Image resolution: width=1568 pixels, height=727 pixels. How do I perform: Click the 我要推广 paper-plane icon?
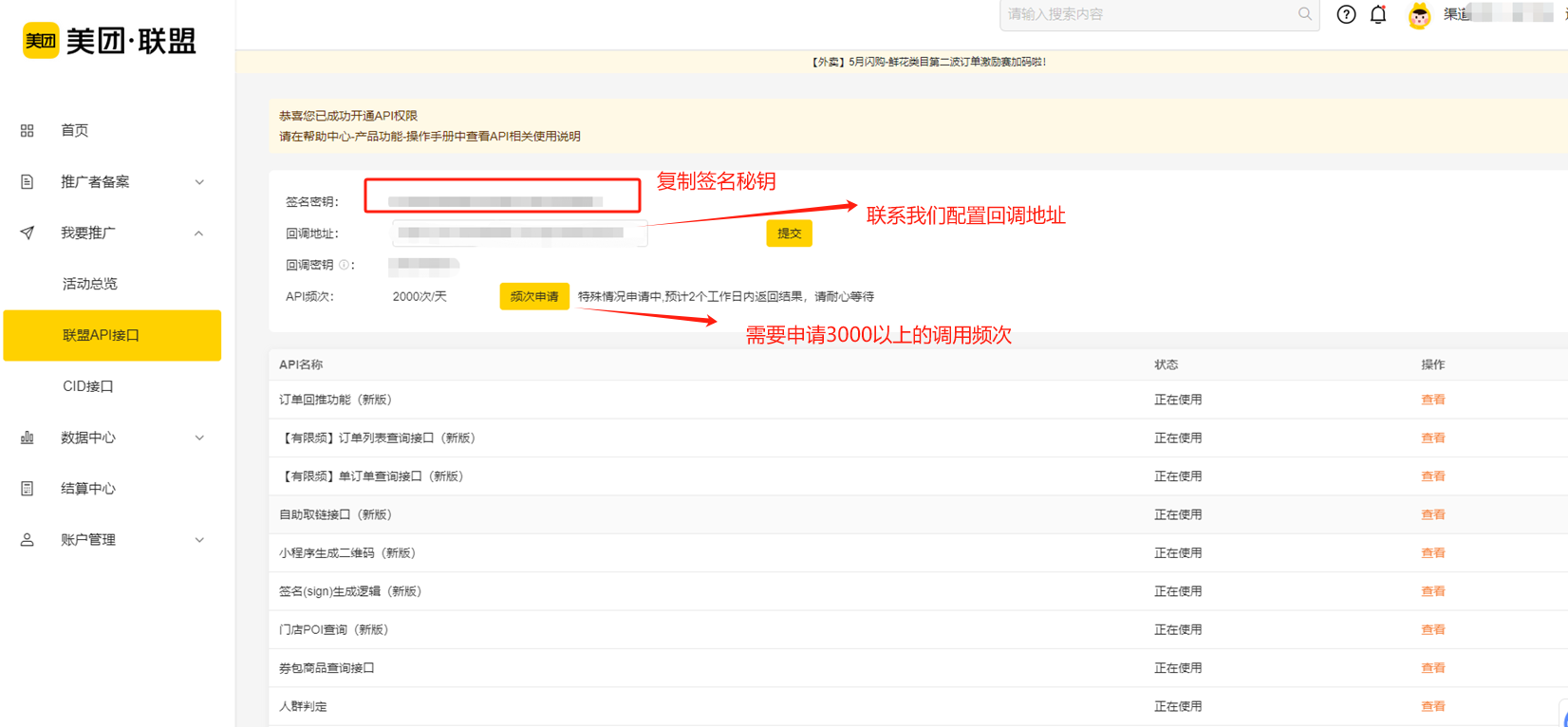click(27, 233)
